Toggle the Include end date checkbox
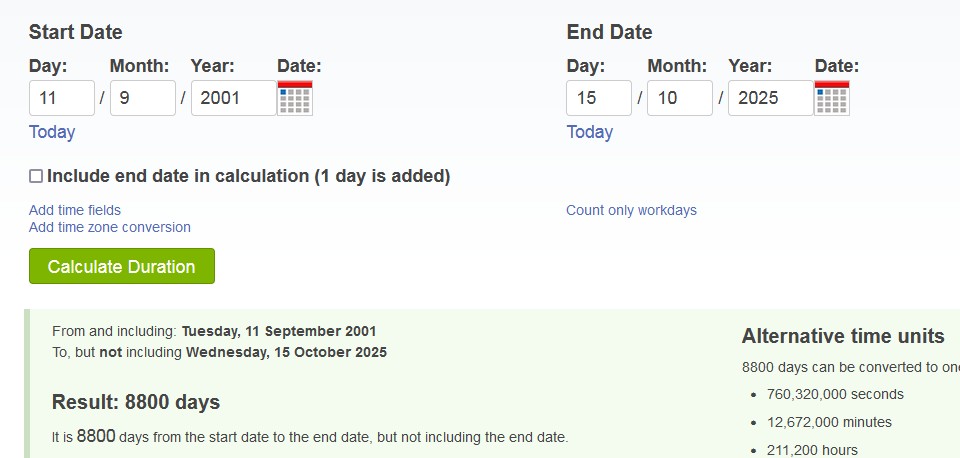The height and width of the screenshot is (458, 960). point(36,176)
